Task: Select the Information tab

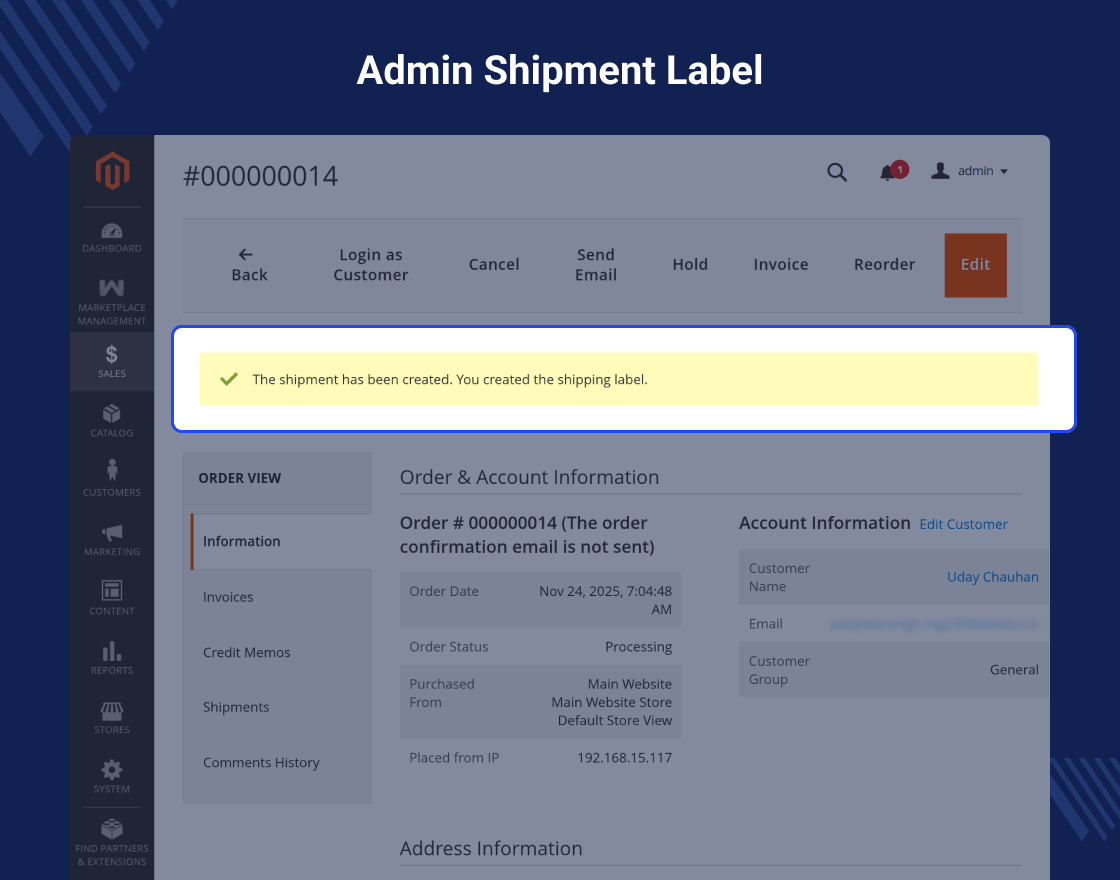Action: [281, 541]
